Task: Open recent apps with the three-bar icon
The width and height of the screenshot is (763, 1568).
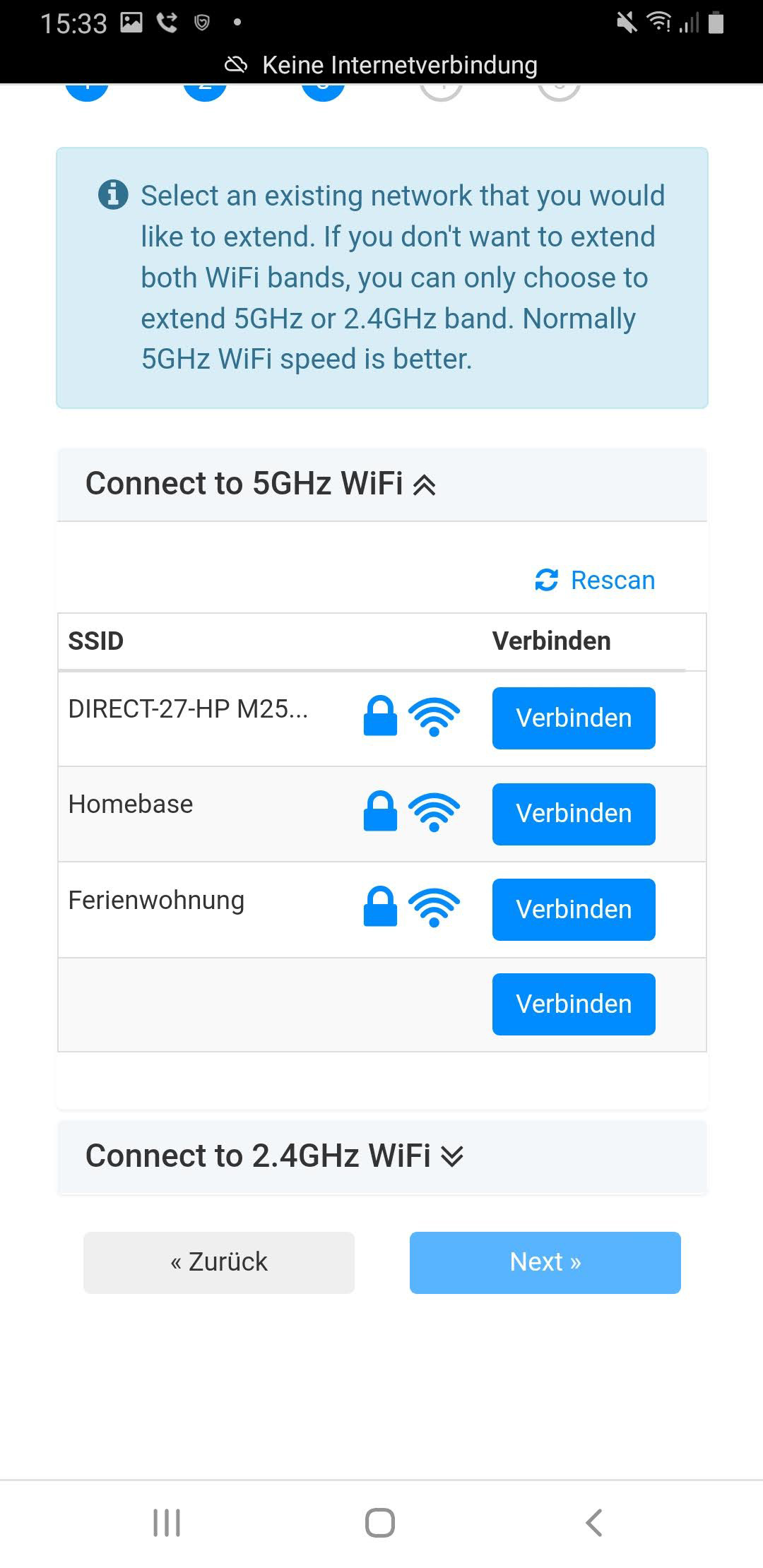Action: pyautogui.click(x=167, y=1522)
